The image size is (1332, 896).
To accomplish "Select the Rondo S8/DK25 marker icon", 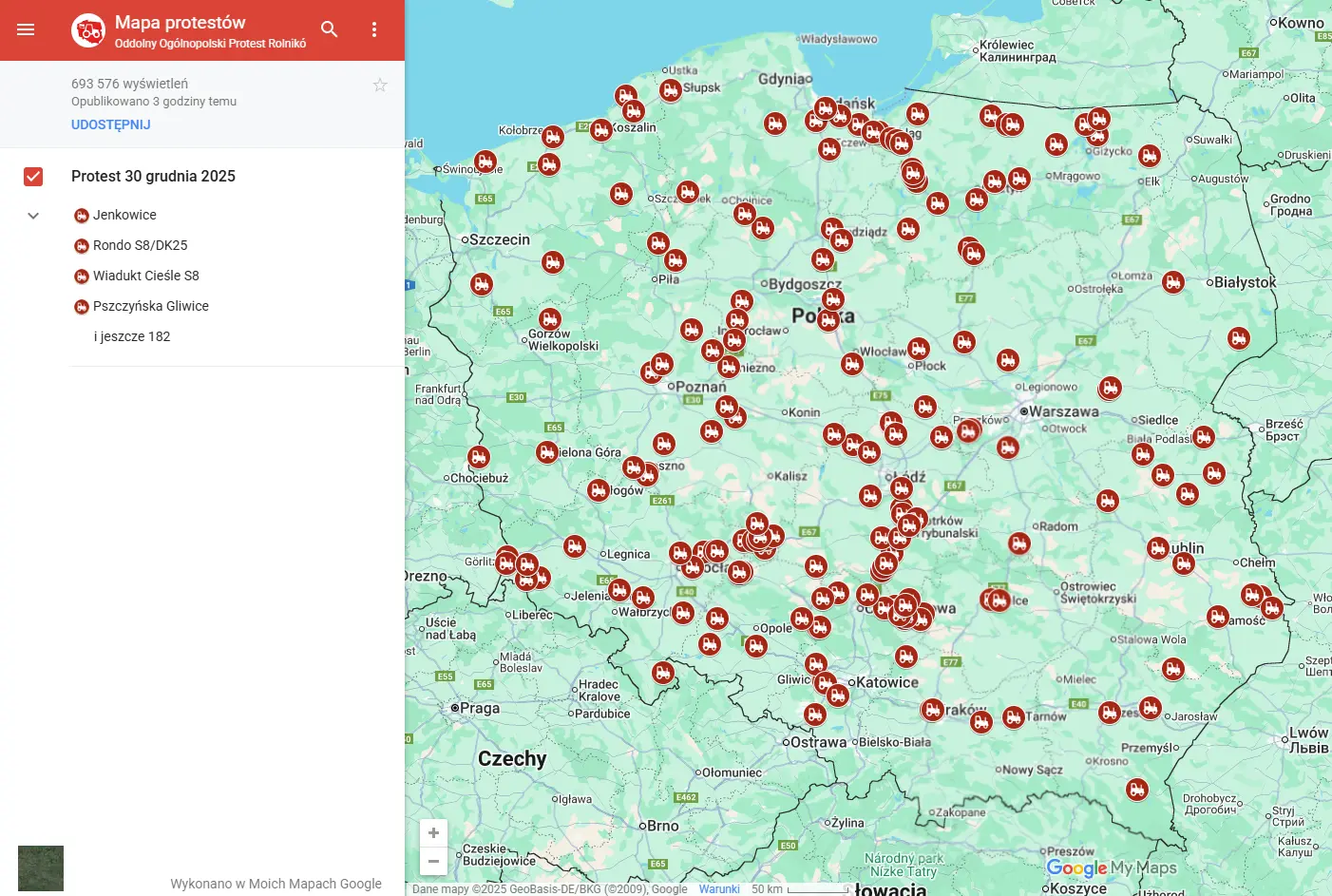I will 81,245.
